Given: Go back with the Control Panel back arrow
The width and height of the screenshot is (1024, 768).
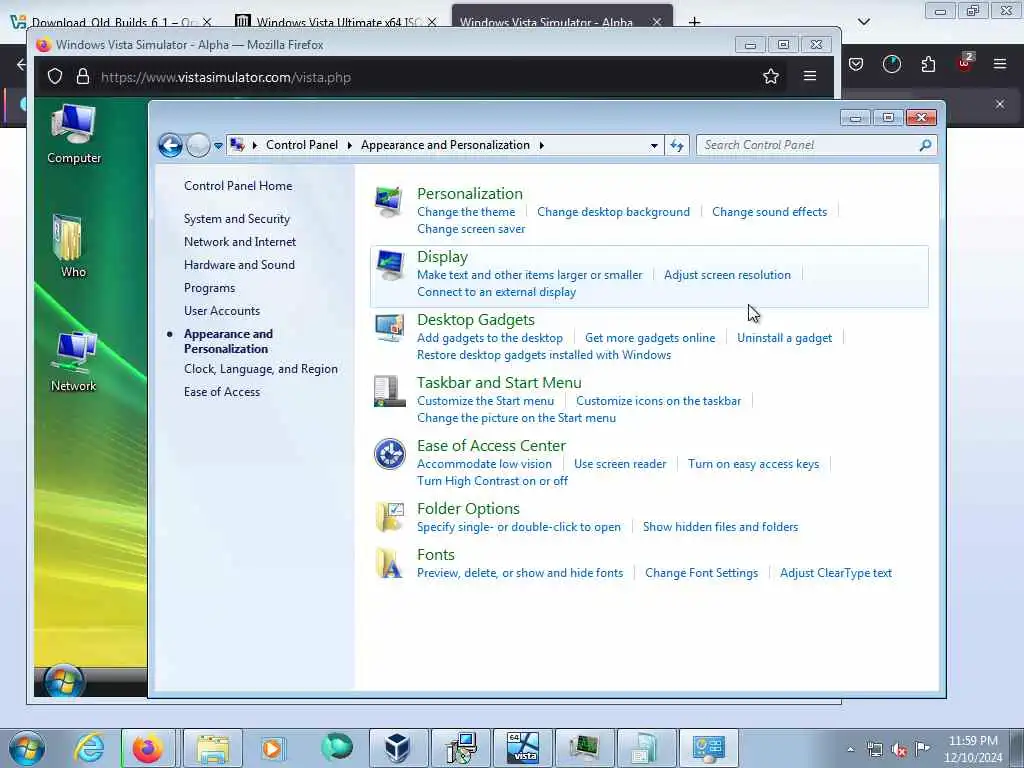Looking at the screenshot, I should [x=170, y=145].
